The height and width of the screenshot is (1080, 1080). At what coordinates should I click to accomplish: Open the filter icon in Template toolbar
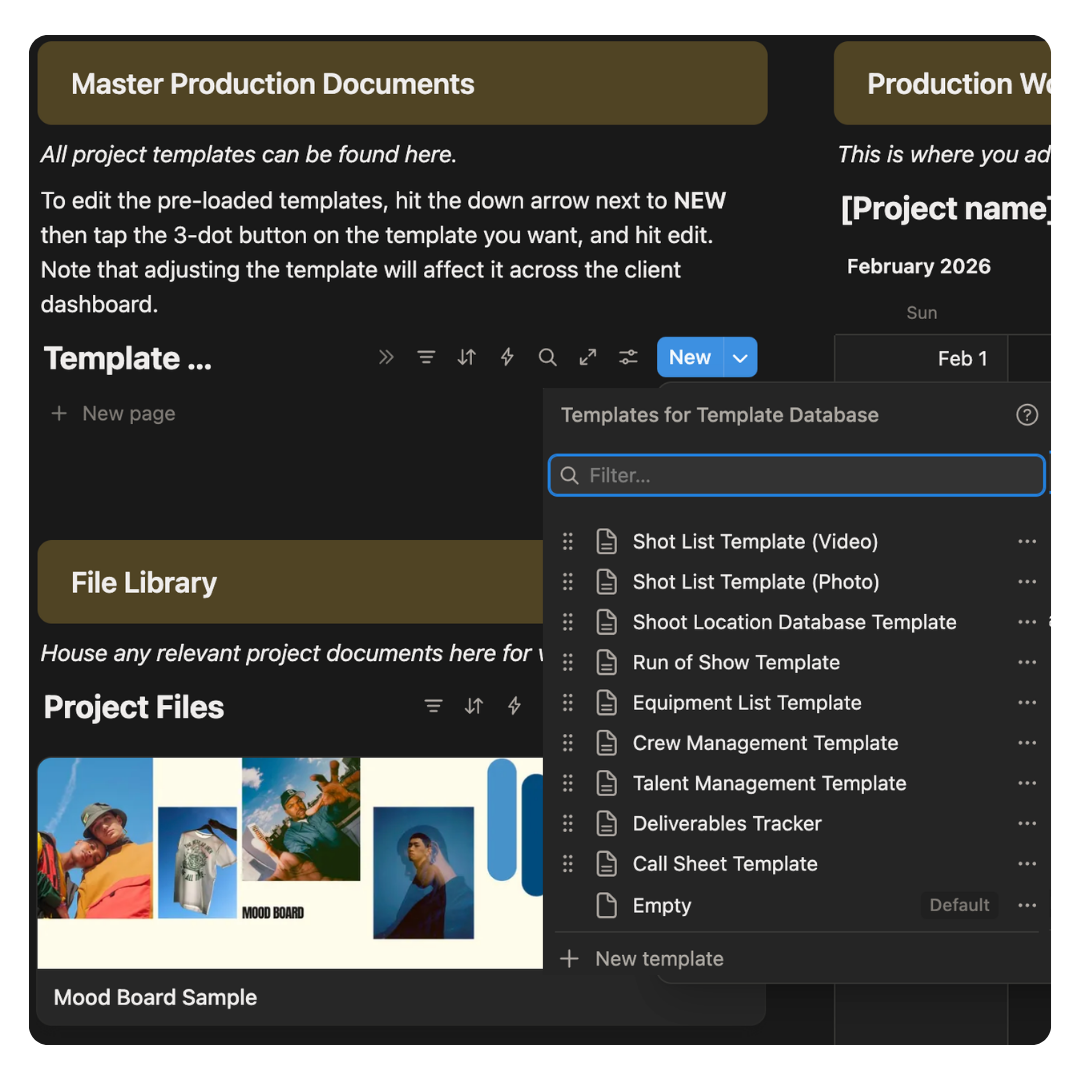(x=426, y=357)
